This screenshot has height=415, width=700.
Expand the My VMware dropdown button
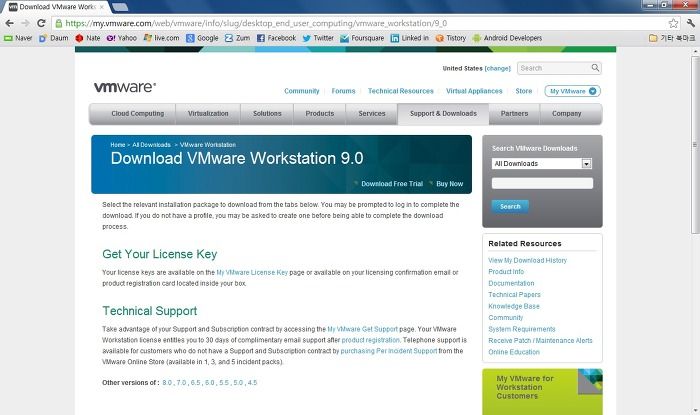click(x=572, y=91)
